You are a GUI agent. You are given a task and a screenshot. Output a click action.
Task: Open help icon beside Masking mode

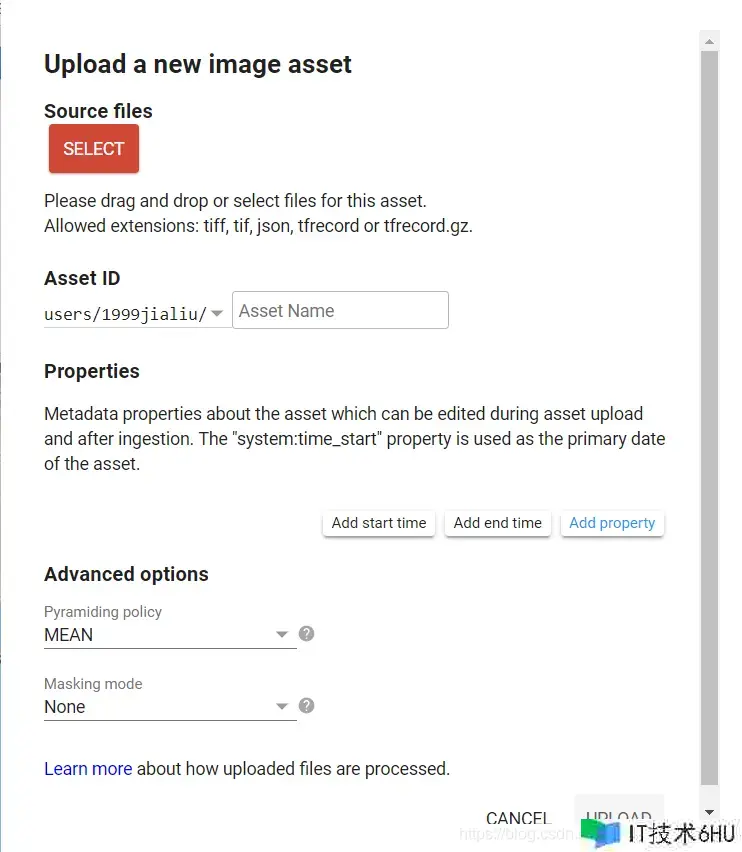(307, 705)
